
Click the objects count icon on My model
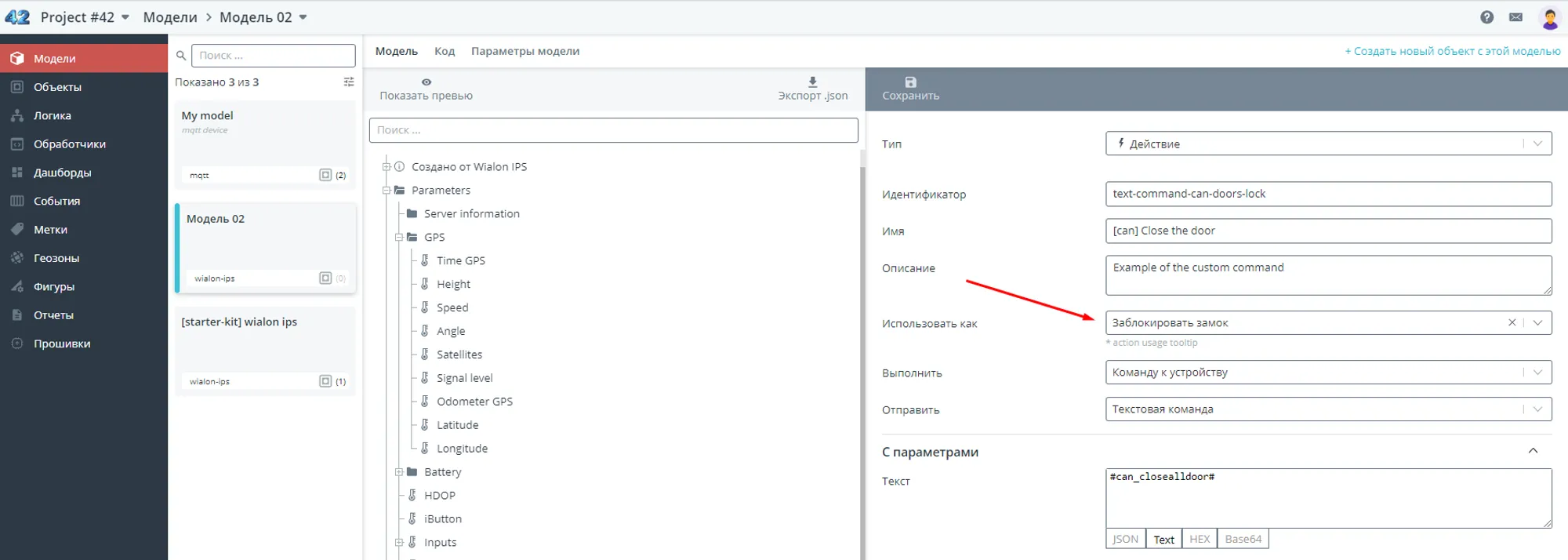coord(325,175)
